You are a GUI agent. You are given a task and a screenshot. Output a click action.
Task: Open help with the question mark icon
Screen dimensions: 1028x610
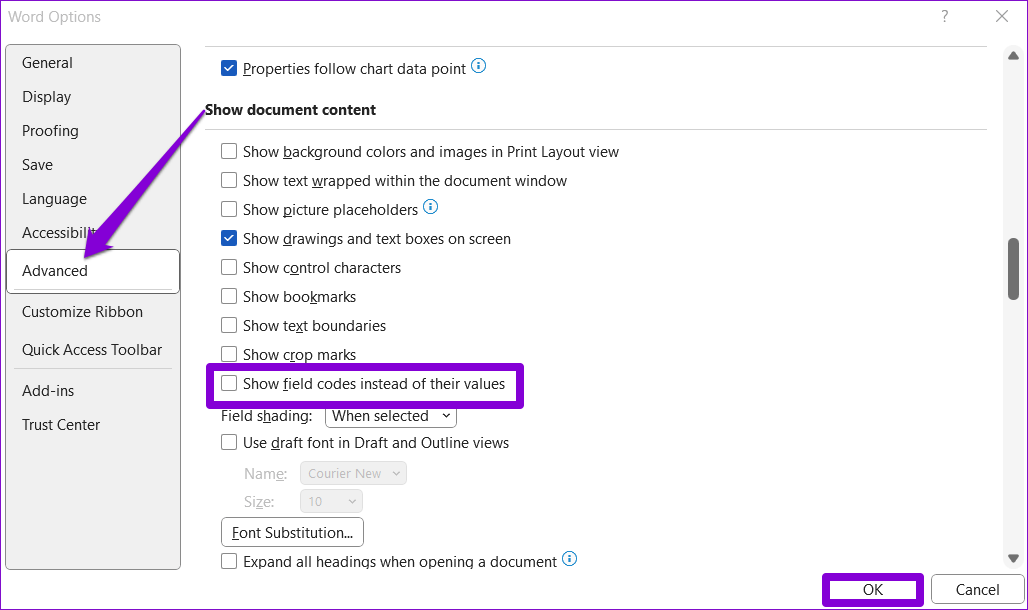(944, 16)
